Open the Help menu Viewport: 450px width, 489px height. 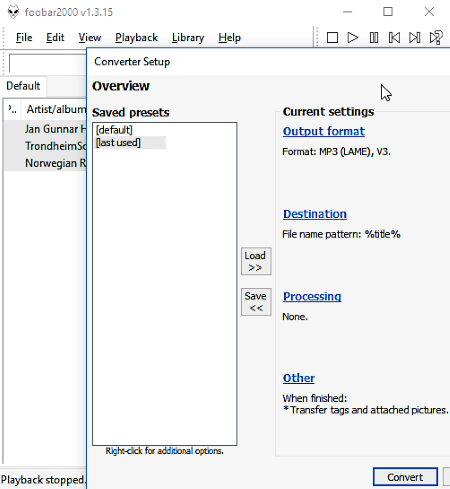coord(229,38)
